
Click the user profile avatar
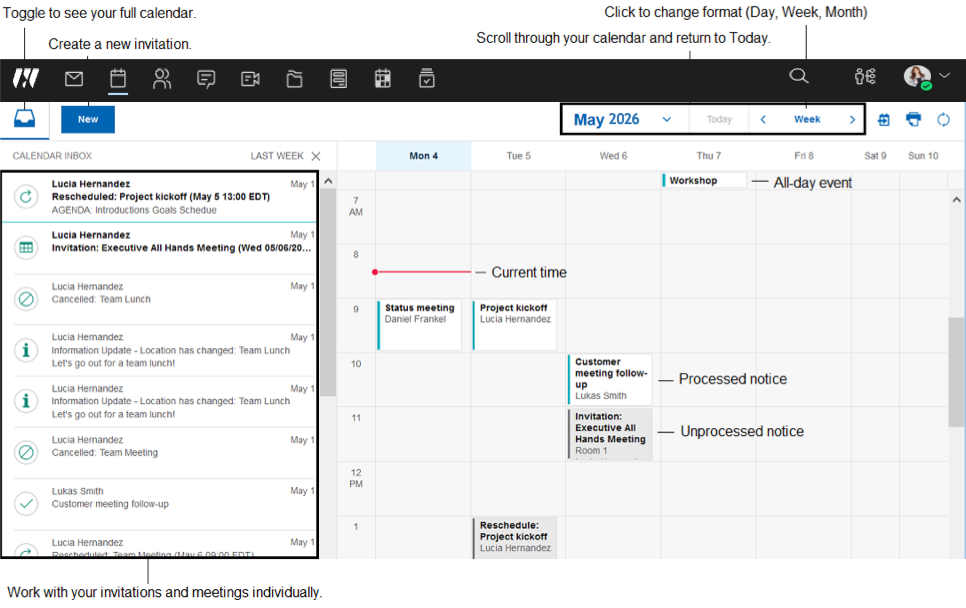[917, 76]
